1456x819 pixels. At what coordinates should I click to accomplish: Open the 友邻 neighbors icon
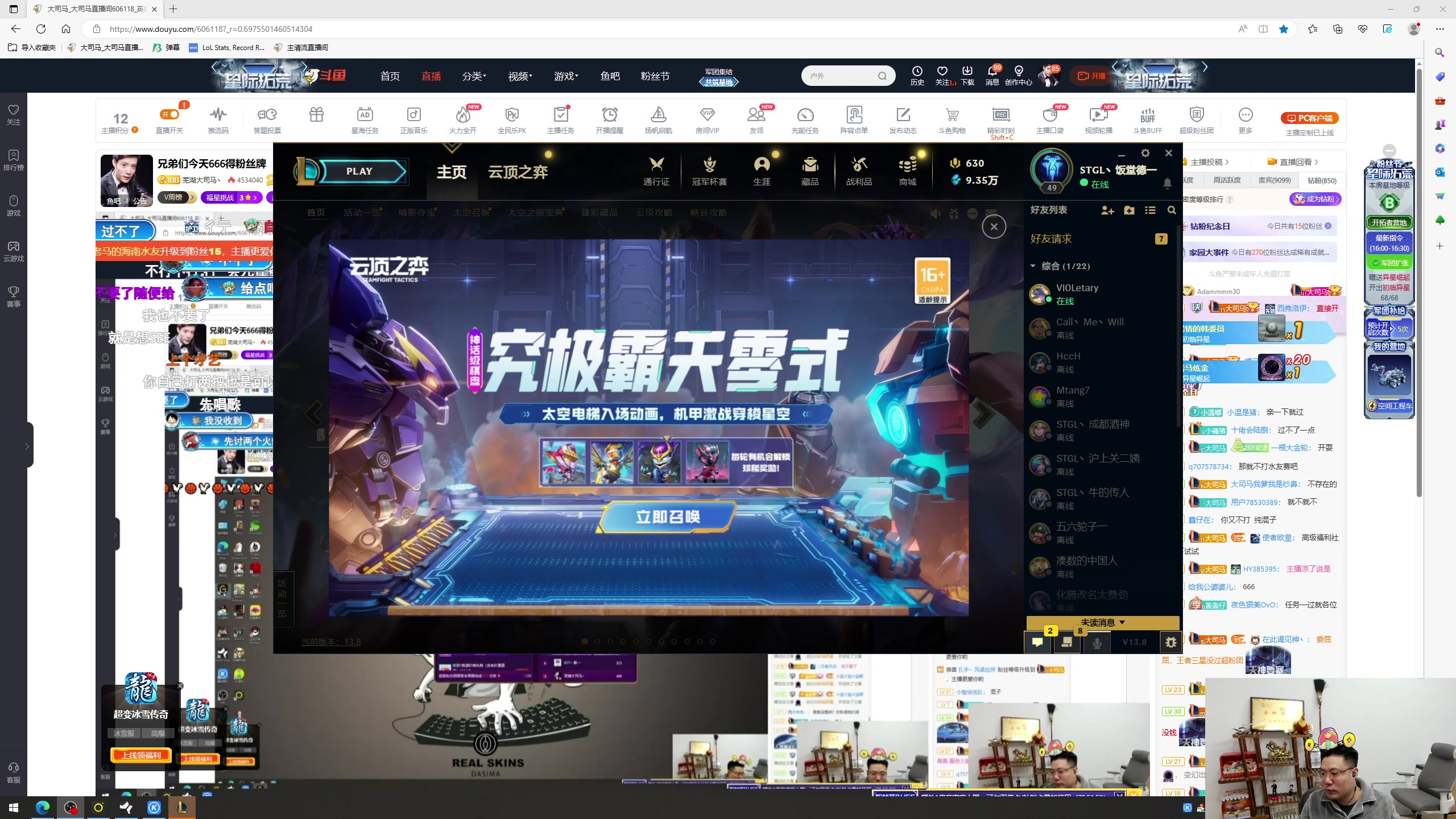(756, 121)
